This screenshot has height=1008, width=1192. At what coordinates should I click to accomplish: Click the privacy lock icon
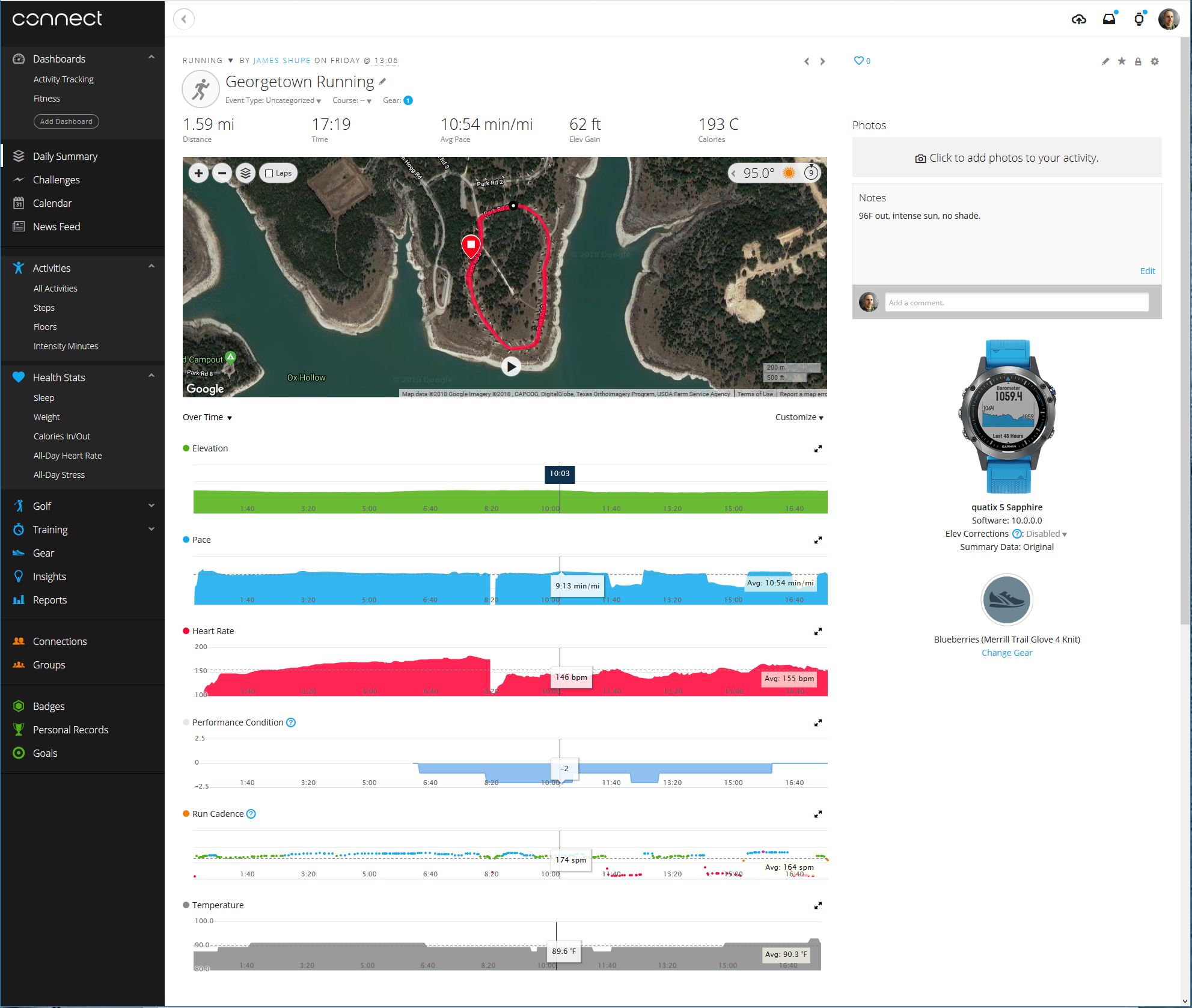(1138, 61)
